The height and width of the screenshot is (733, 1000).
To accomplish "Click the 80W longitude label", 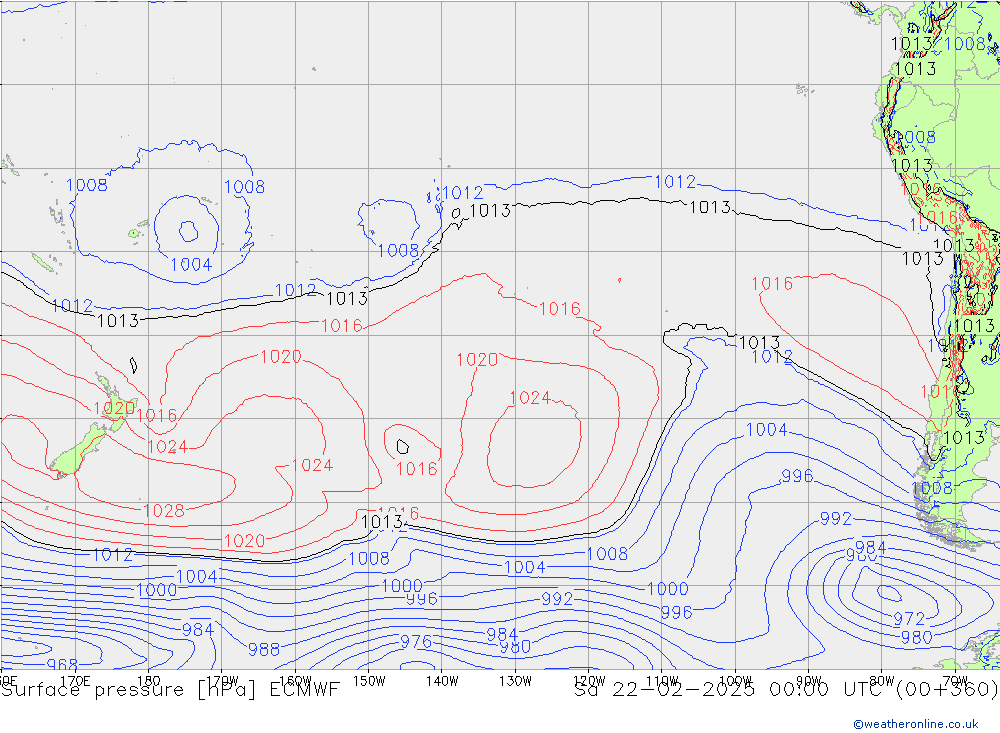I will [882, 680].
